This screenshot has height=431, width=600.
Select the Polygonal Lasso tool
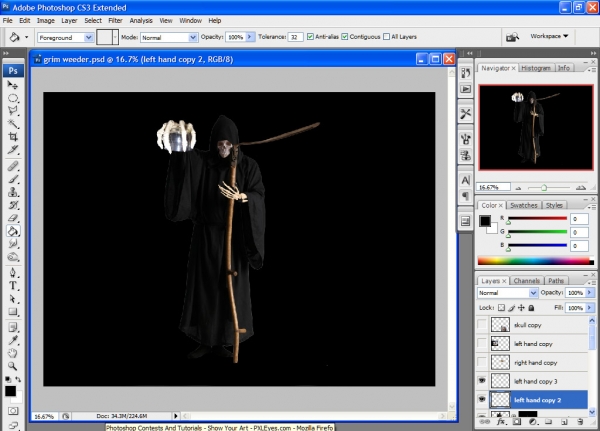pos(13,111)
